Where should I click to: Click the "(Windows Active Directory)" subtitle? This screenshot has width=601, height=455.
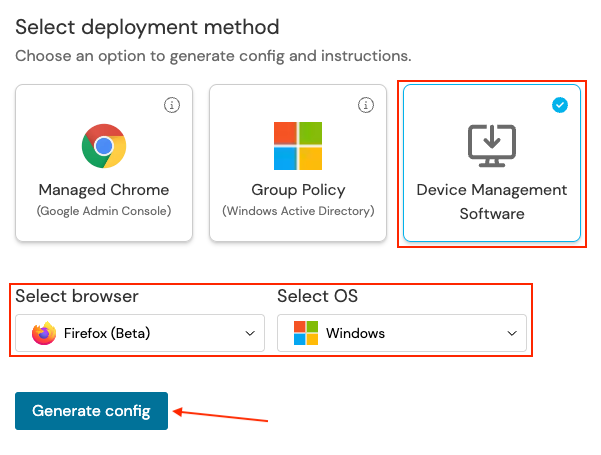click(298, 211)
